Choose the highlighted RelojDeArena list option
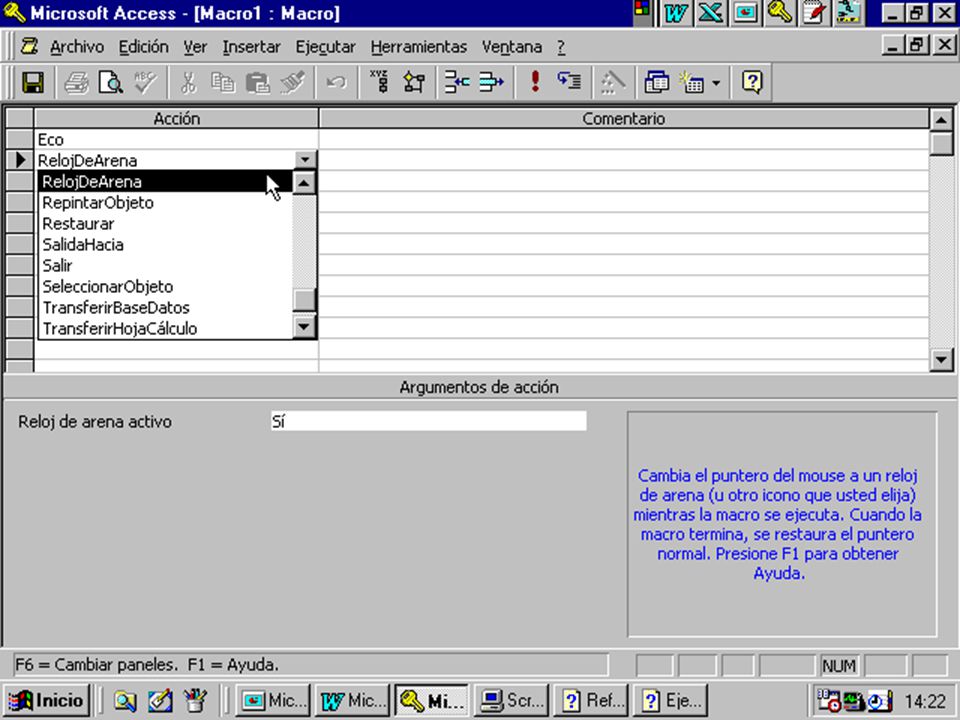This screenshot has width=960, height=720. click(x=165, y=182)
